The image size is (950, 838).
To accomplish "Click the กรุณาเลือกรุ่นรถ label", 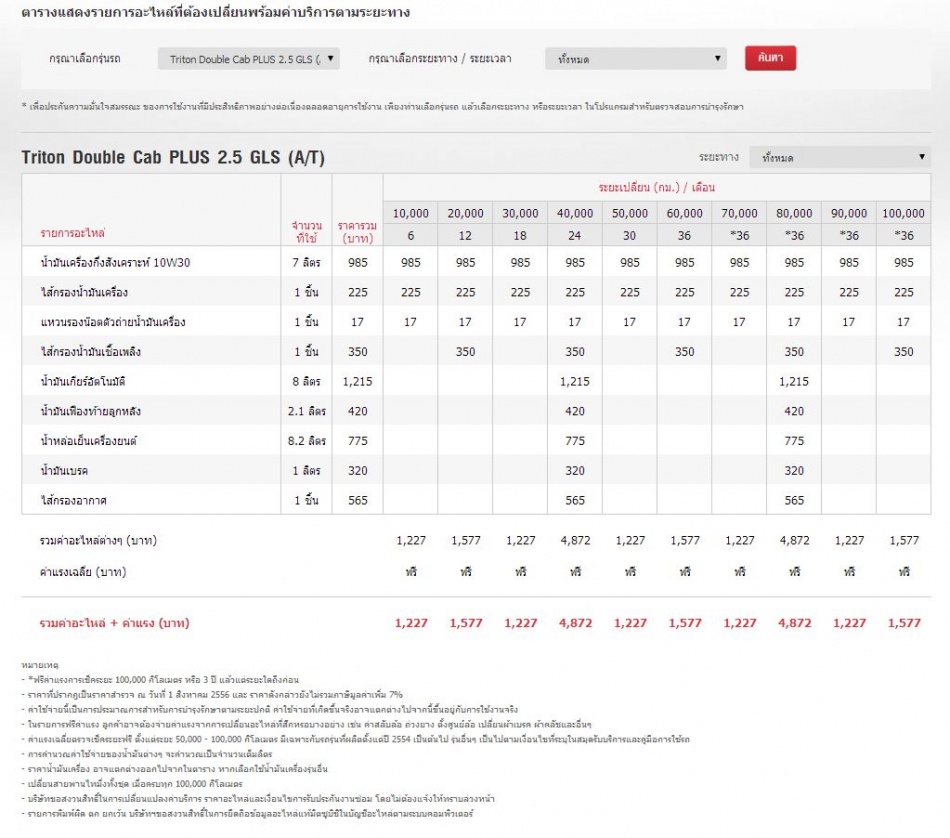I will 85,59.
